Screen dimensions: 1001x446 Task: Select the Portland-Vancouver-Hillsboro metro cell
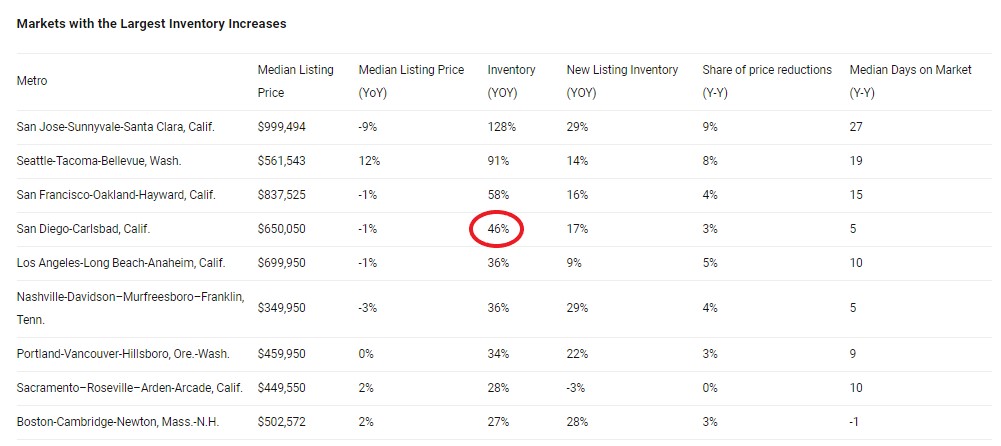[123, 353]
